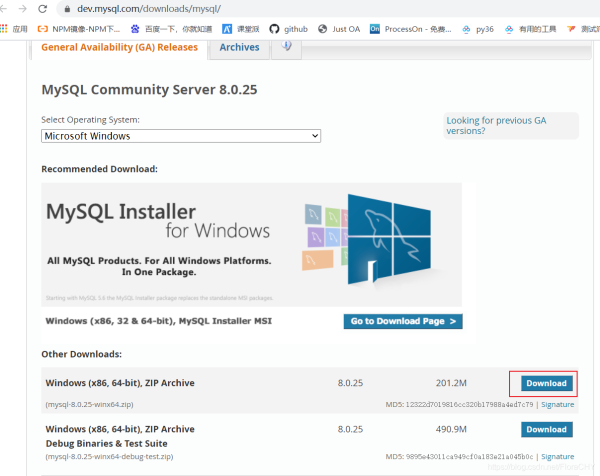Click the apps grid shortcut in bookmarks bar

pos(14,30)
